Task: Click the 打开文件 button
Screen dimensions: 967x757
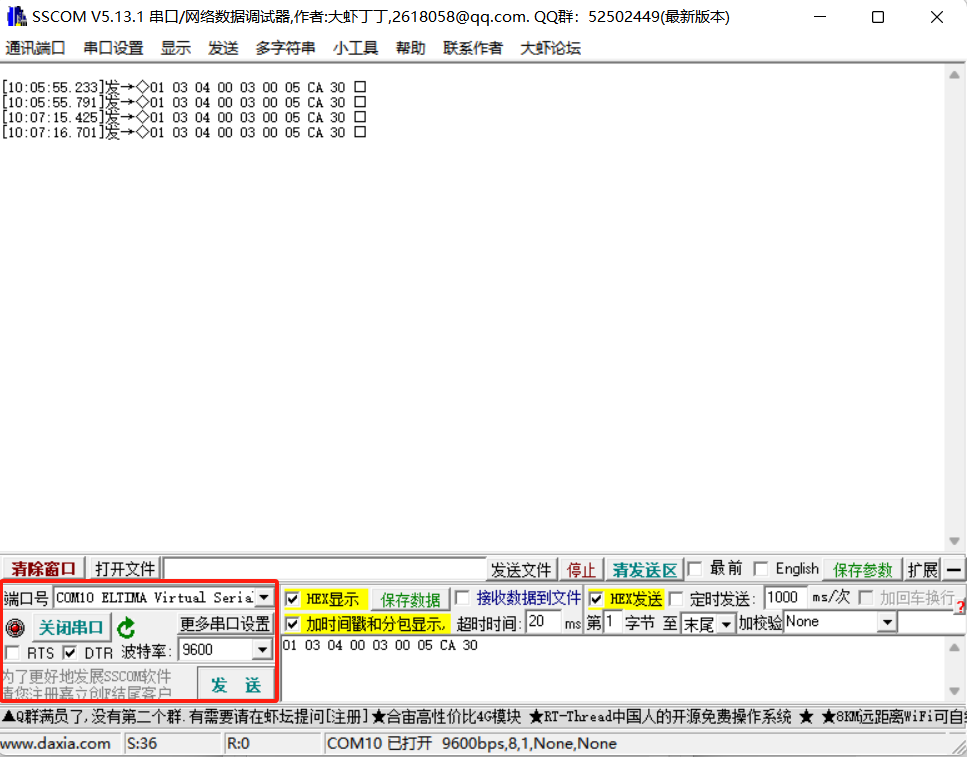Action: coord(125,569)
